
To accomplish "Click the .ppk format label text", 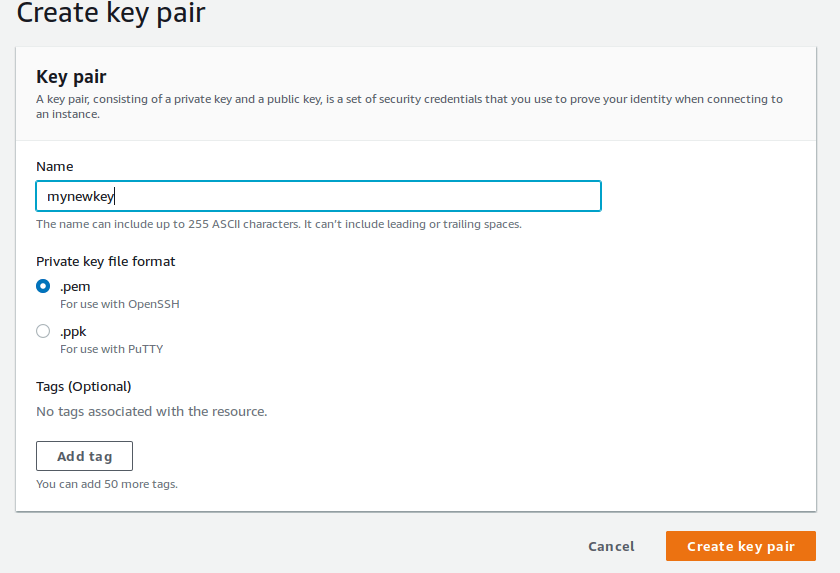I will pos(74,331).
